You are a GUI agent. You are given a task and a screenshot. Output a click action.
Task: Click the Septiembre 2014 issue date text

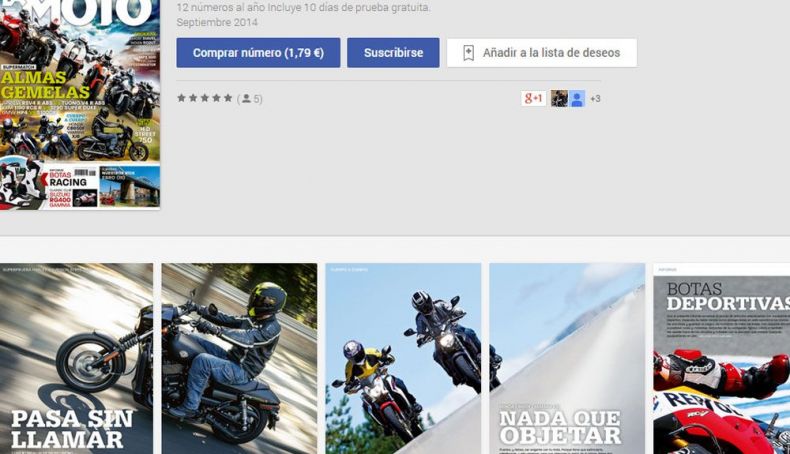point(217,23)
